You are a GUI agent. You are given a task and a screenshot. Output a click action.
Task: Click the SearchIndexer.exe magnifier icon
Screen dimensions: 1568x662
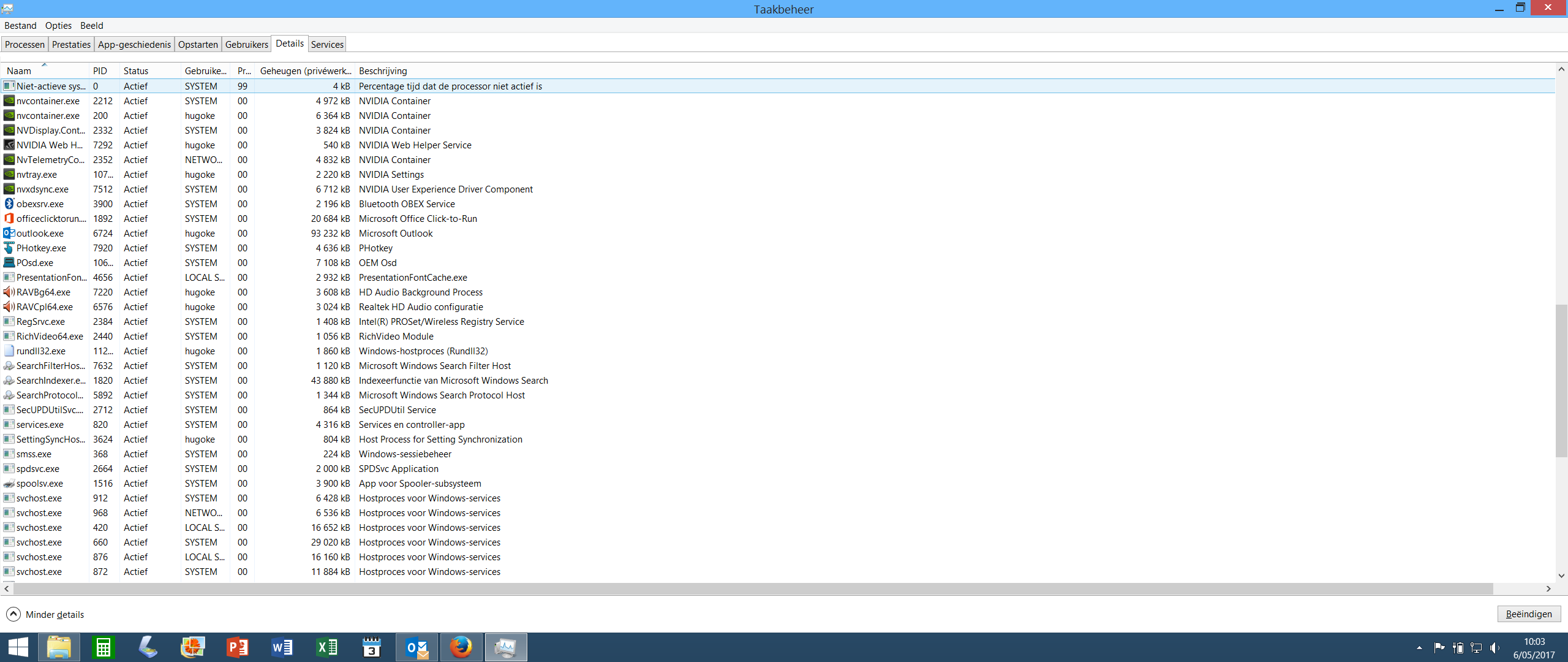pos(9,380)
